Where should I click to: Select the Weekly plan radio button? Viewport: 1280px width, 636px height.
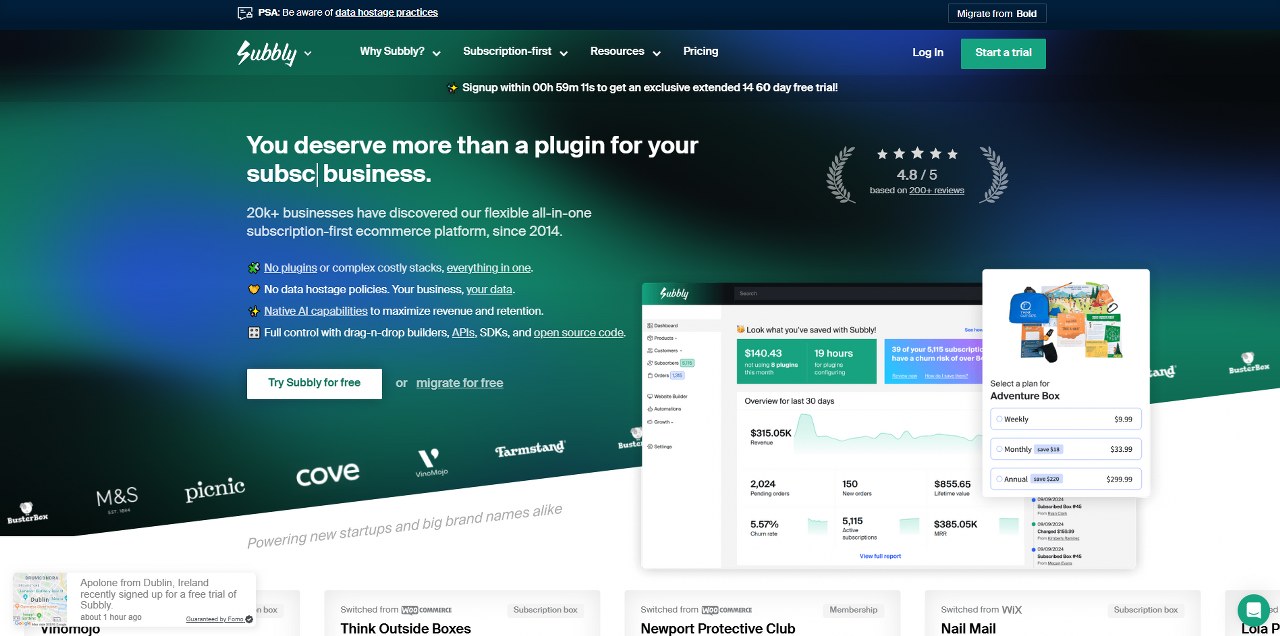1000,419
